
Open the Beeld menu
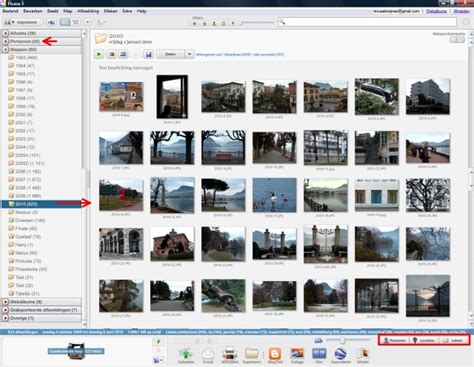point(52,11)
